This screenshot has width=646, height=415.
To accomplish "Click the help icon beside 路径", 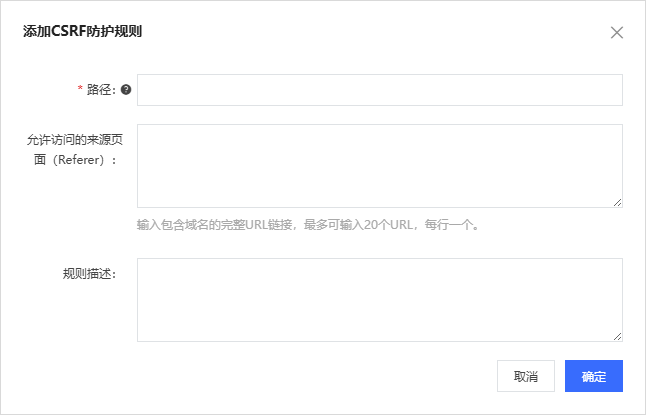I will click(126, 90).
